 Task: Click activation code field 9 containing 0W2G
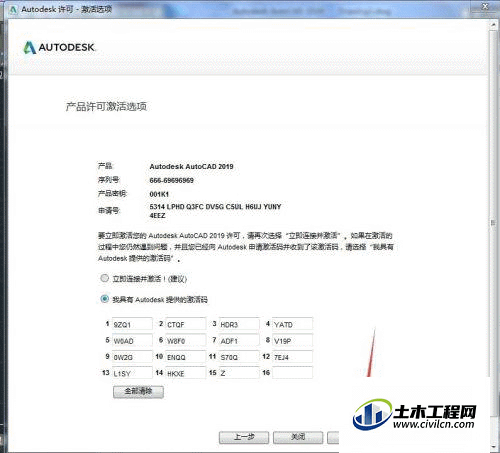tap(132, 357)
